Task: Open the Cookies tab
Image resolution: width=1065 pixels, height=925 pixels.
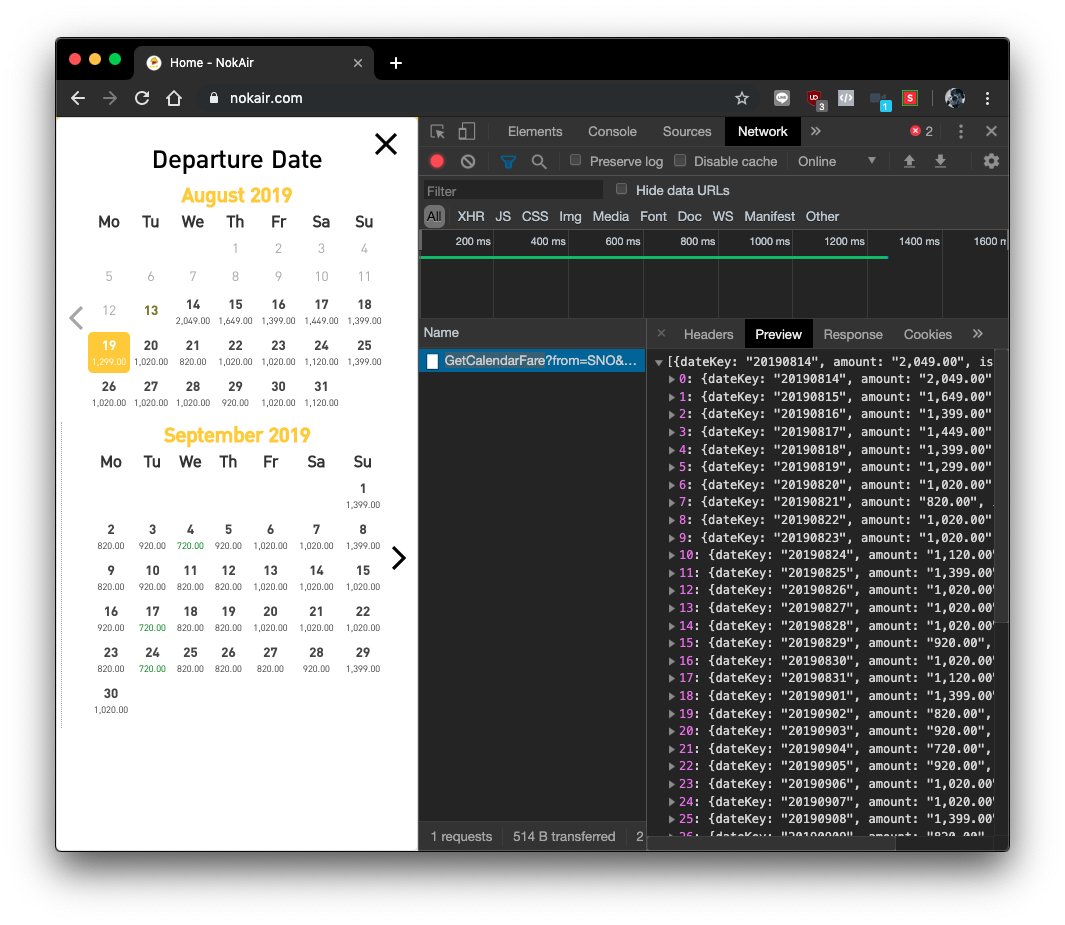Action: 927,334
